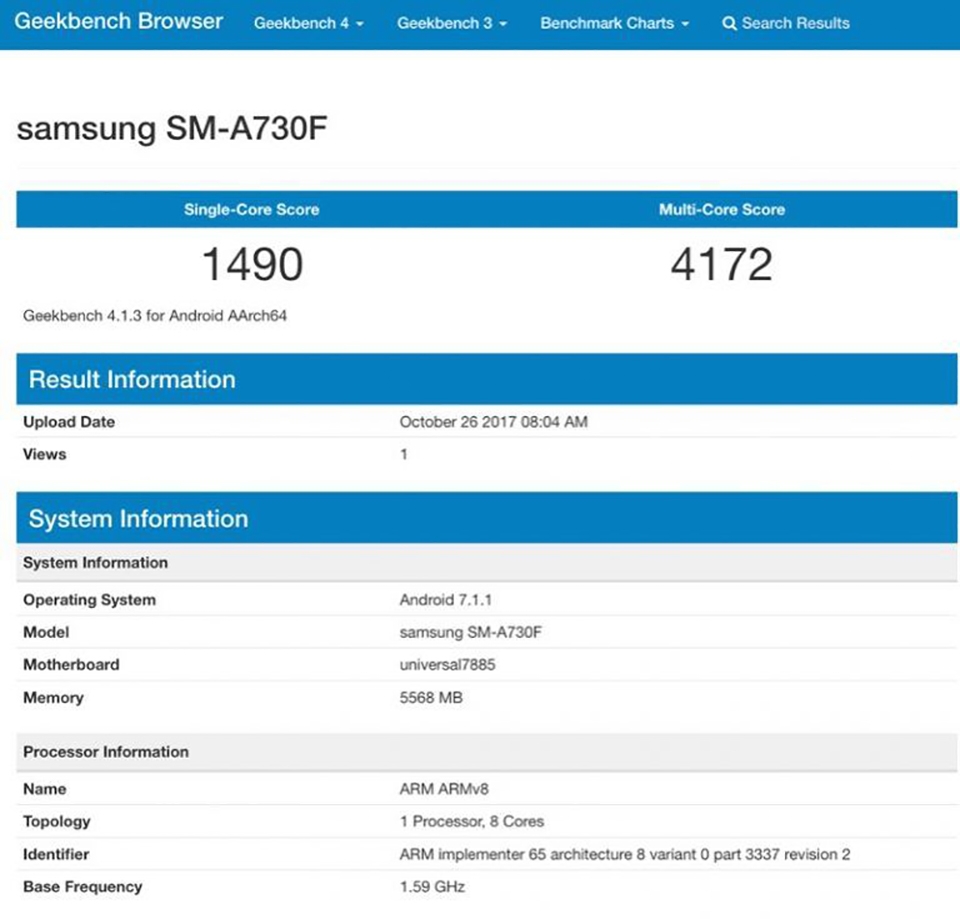Select the 1 Processor, 8 Cores value
The height and width of the screenshot is (919, 960).
pos(472,822)
